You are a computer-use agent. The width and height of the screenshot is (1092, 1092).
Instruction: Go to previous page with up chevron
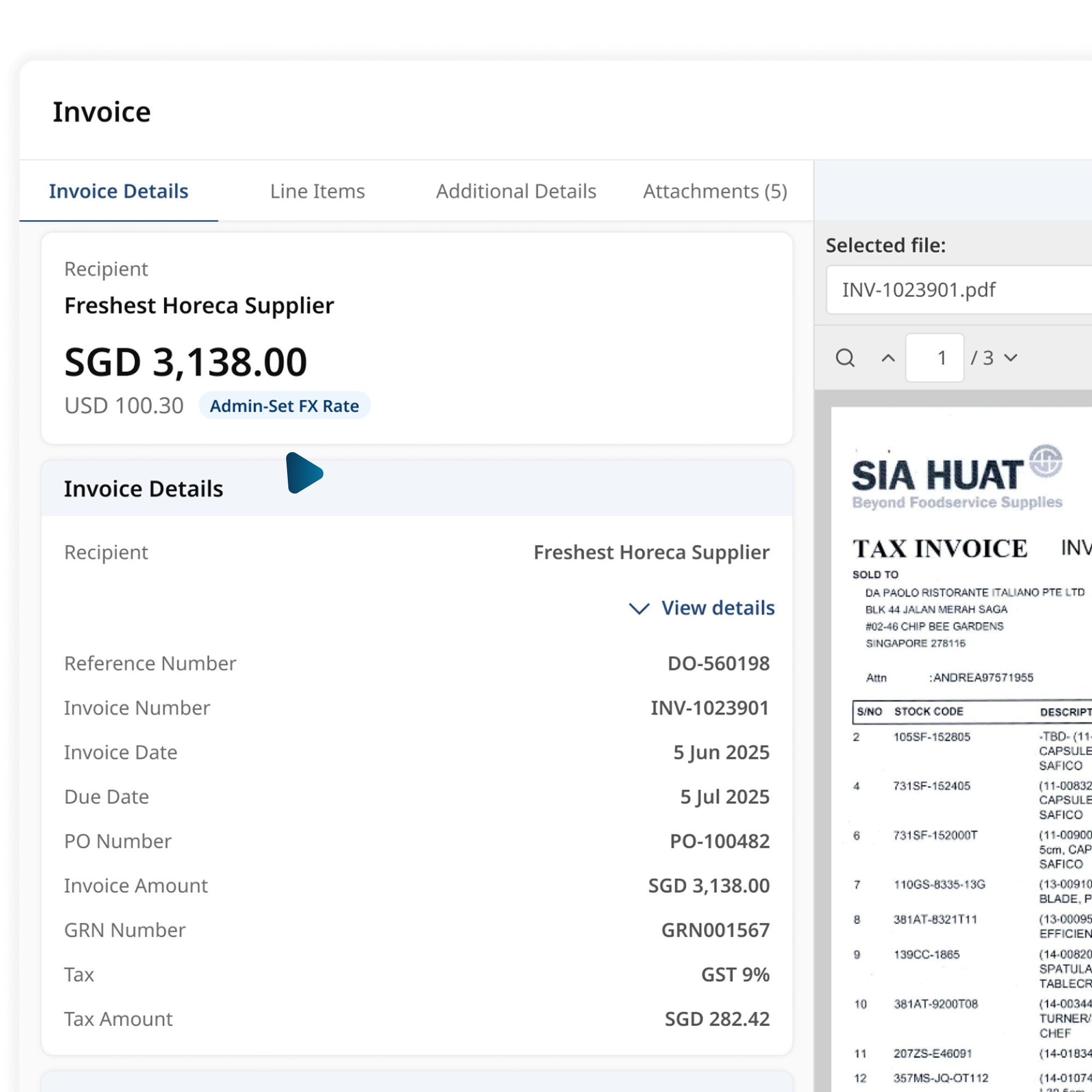pyautogui.click(x=888, y=358)
